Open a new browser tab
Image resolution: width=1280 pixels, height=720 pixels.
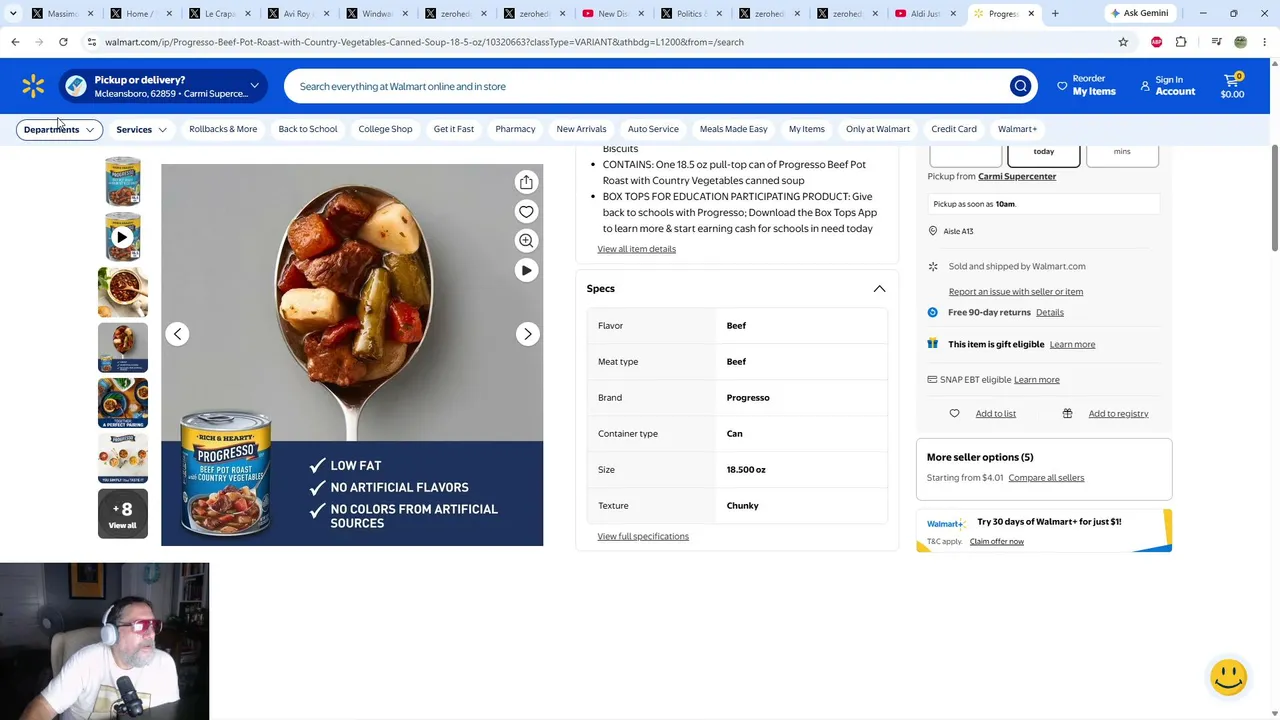click(x=1055, y=13)
